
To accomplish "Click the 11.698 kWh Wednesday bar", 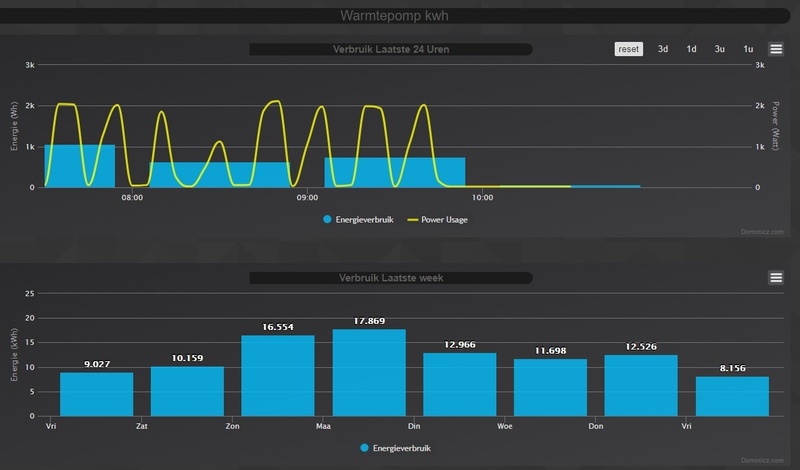I will tap(550, 387).
